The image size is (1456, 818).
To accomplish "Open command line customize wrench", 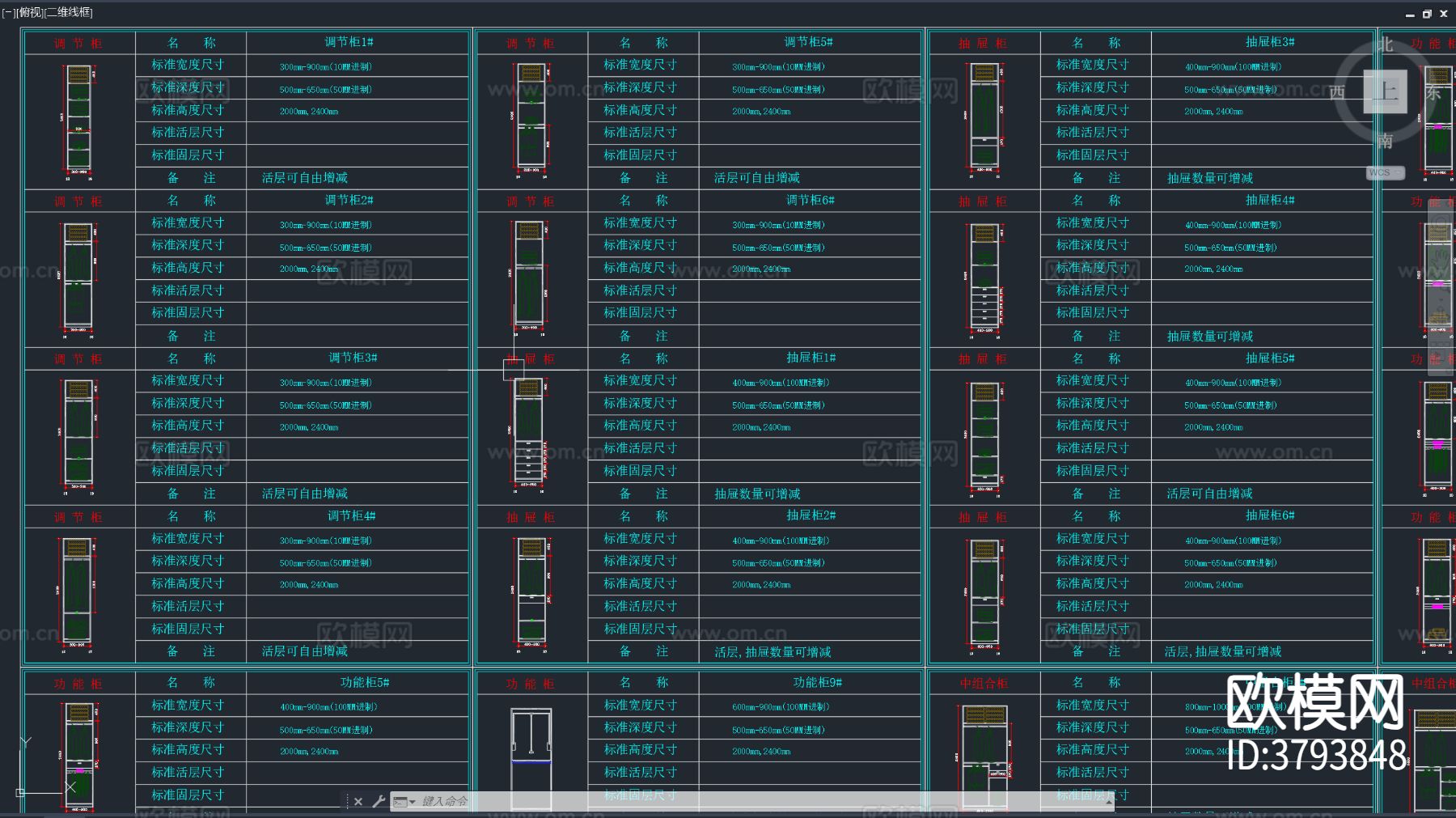I will (378, 801).
